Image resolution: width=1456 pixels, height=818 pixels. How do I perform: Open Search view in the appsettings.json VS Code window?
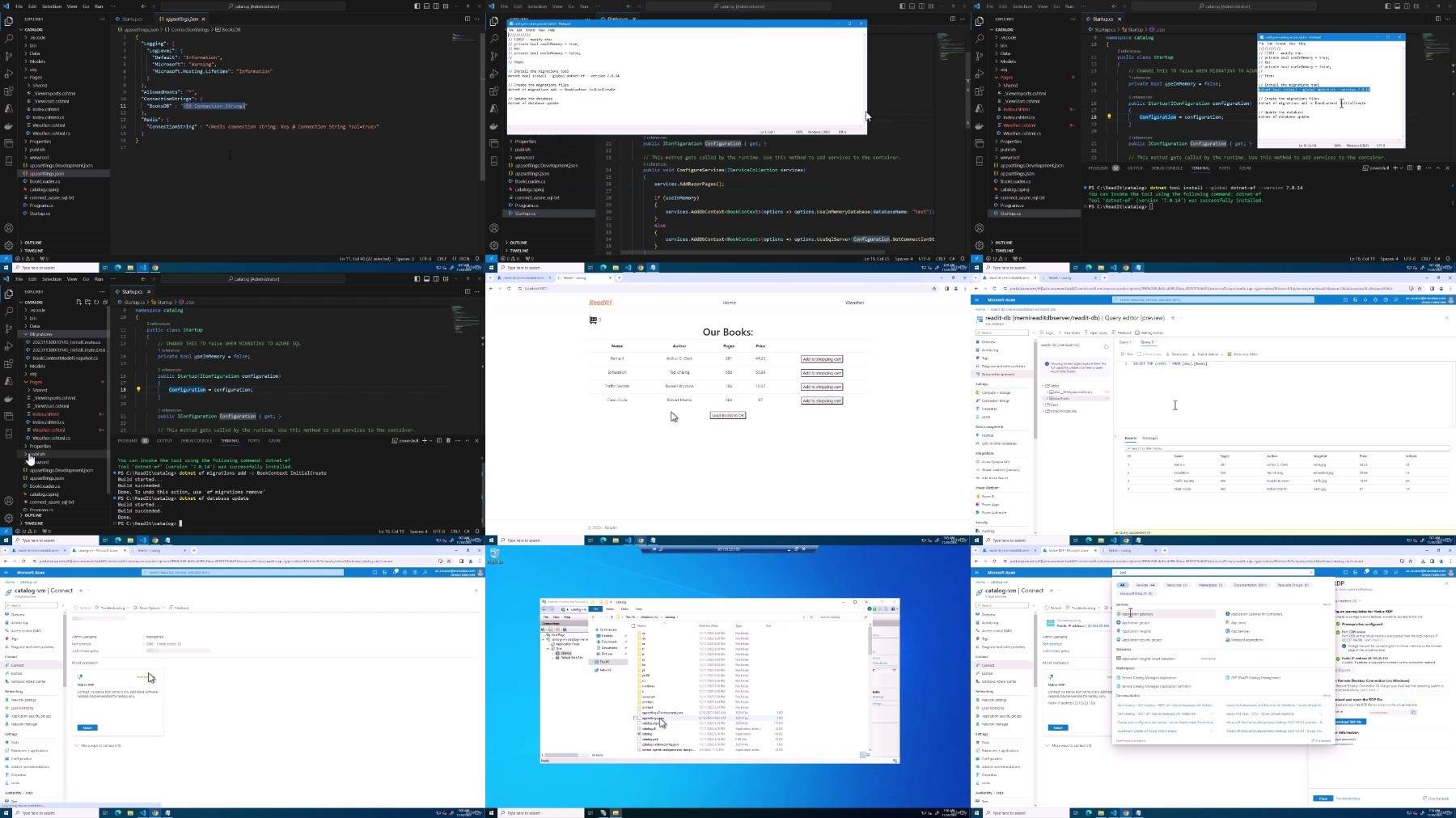[x=9, y=38]
